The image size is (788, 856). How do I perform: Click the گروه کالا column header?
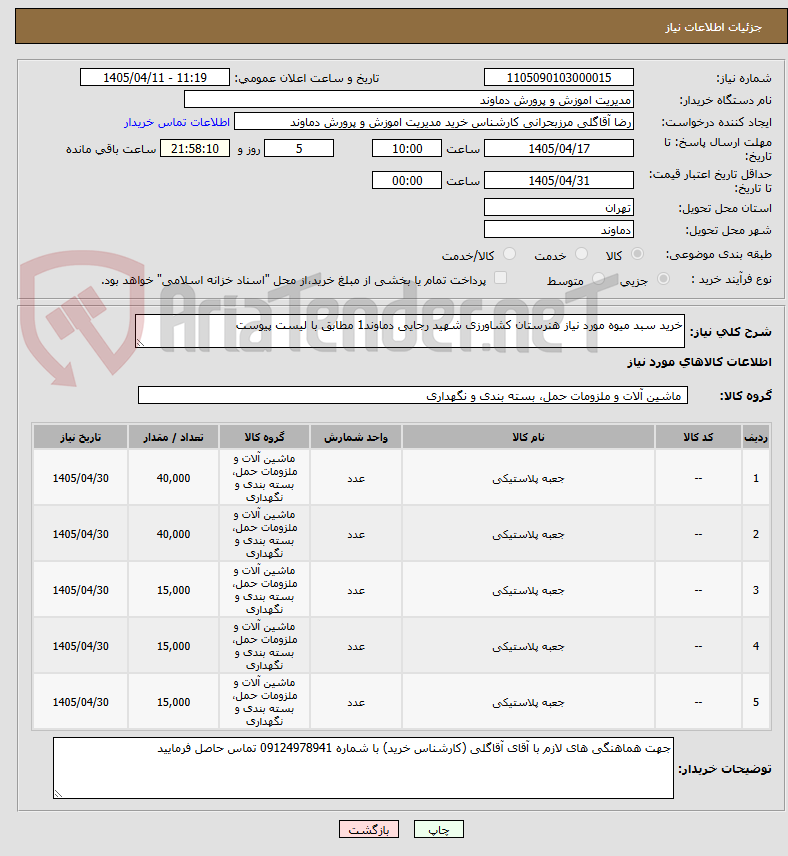click(264, 437)
